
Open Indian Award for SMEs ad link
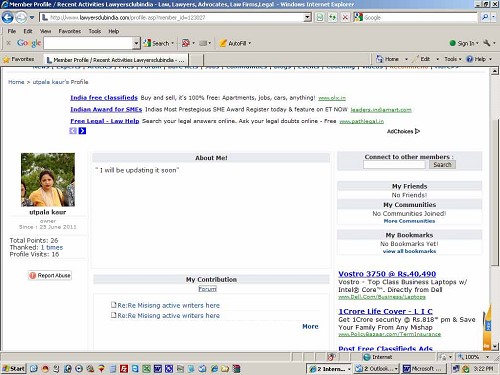[x=106, y=109]
